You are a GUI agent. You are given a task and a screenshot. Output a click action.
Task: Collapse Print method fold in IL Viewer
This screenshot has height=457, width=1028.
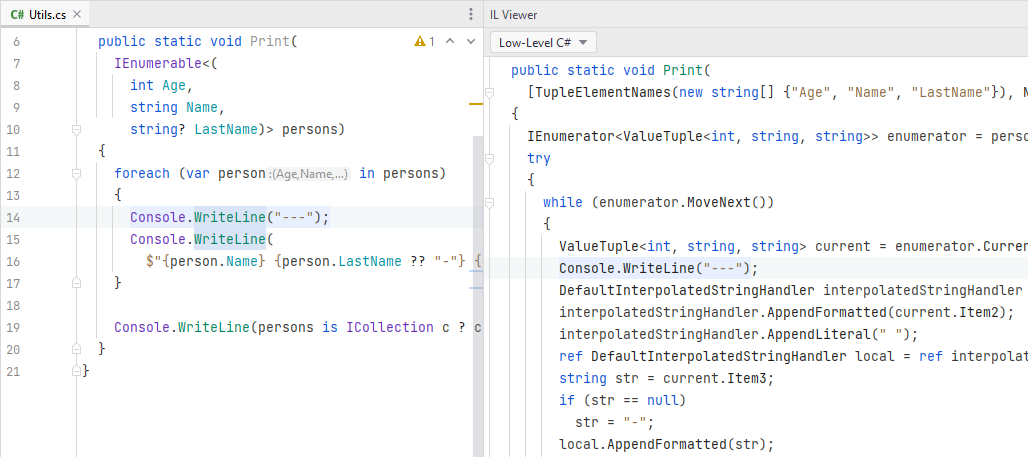(489, 92)
